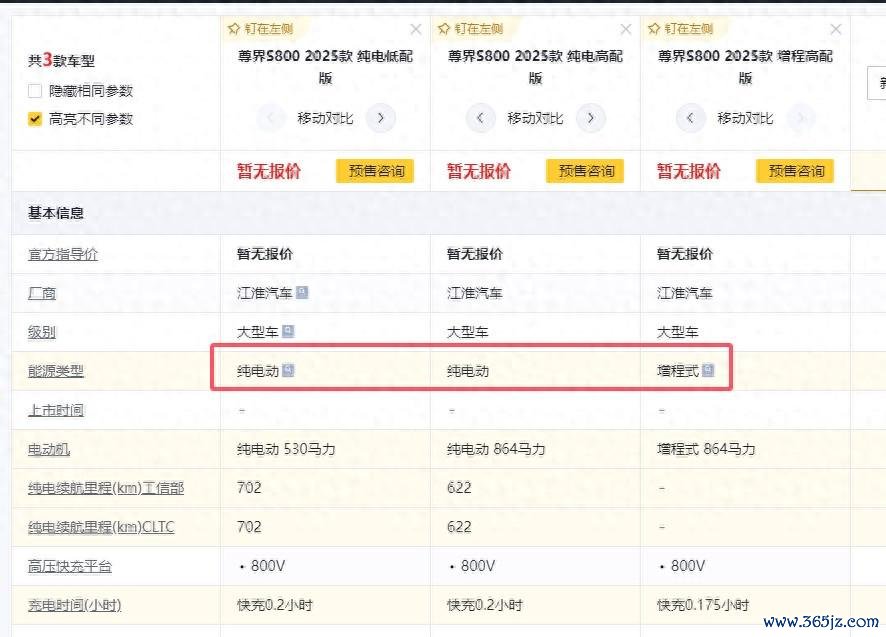
Task: Click 800V value for 纯电低配版
Action: coord(268,566)
